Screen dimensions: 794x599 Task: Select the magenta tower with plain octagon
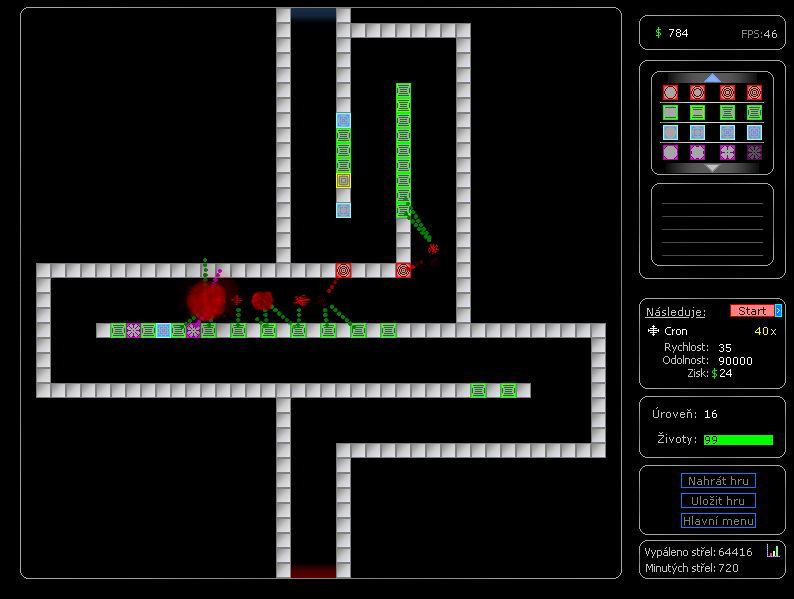(x=670, y=152)
